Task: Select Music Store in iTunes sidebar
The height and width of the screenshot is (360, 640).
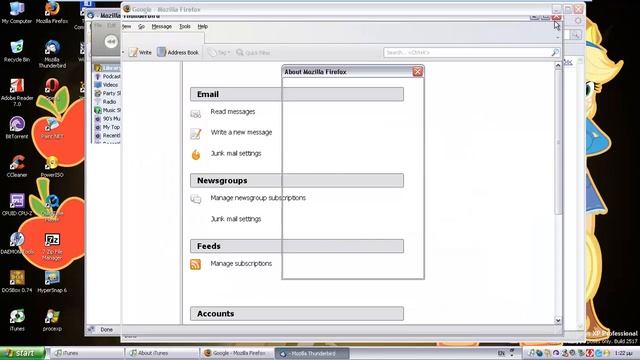Action: point(107,110)
